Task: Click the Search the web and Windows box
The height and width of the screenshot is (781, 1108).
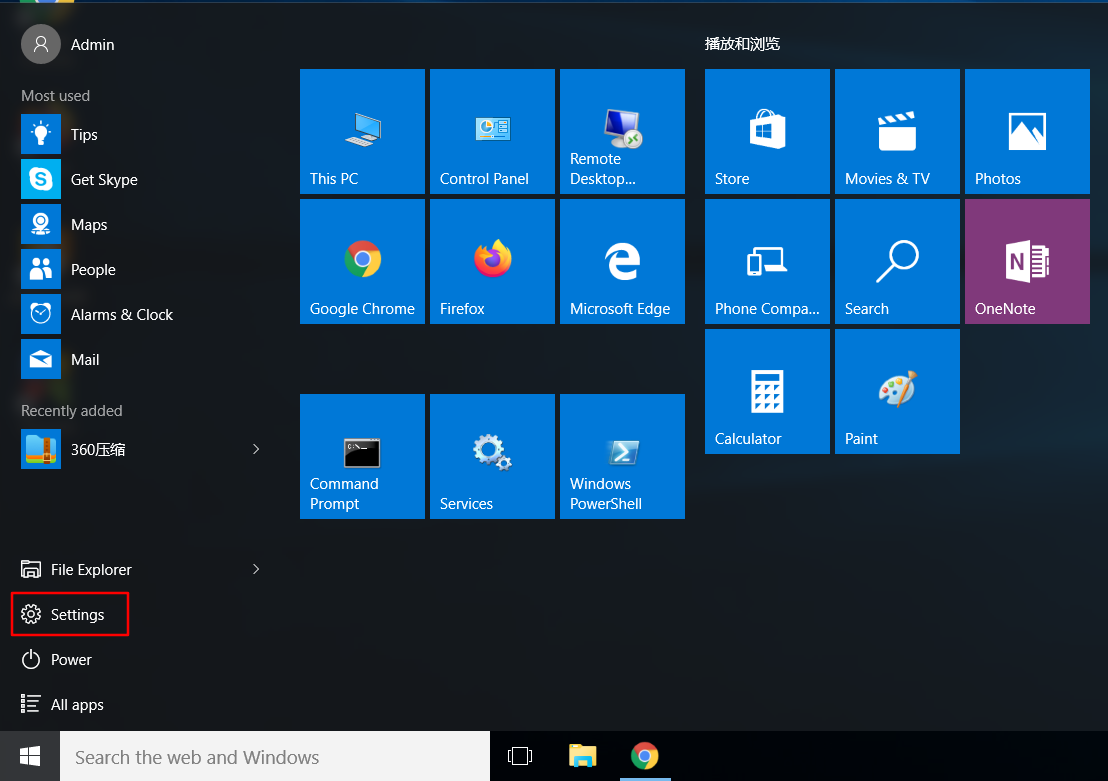Action: (275, 756)
